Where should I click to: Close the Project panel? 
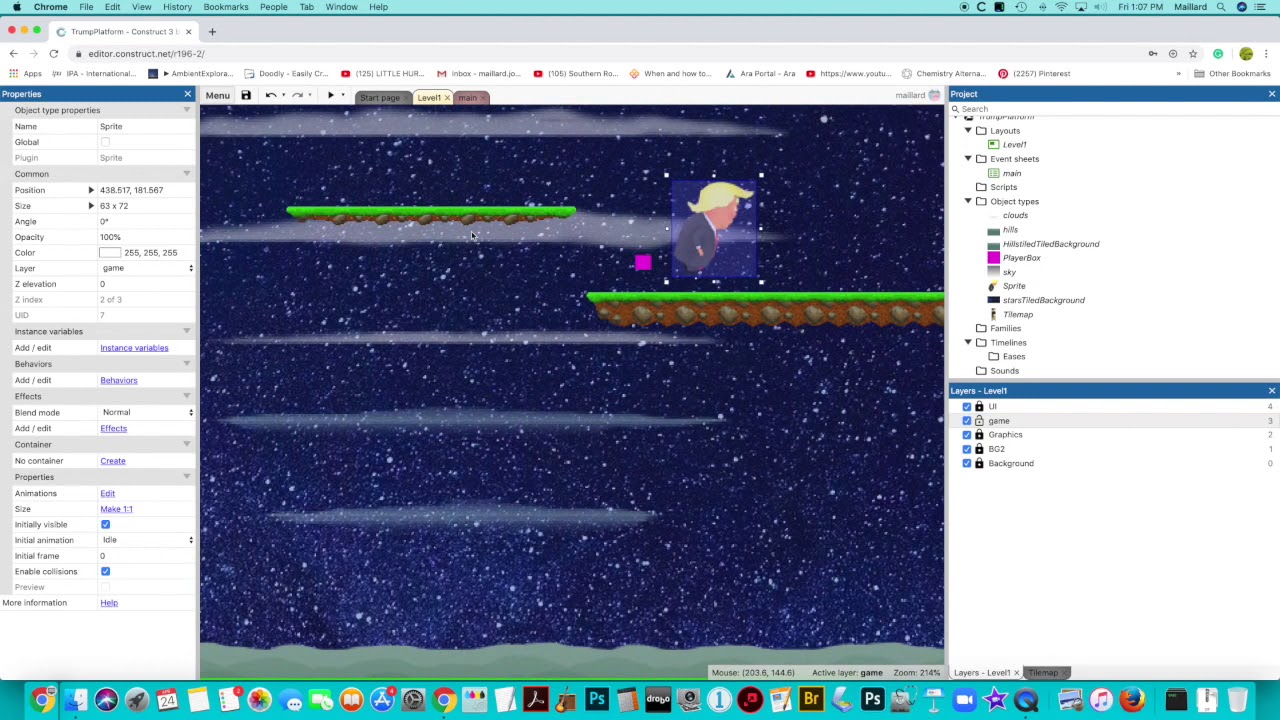pos(1272,94)
